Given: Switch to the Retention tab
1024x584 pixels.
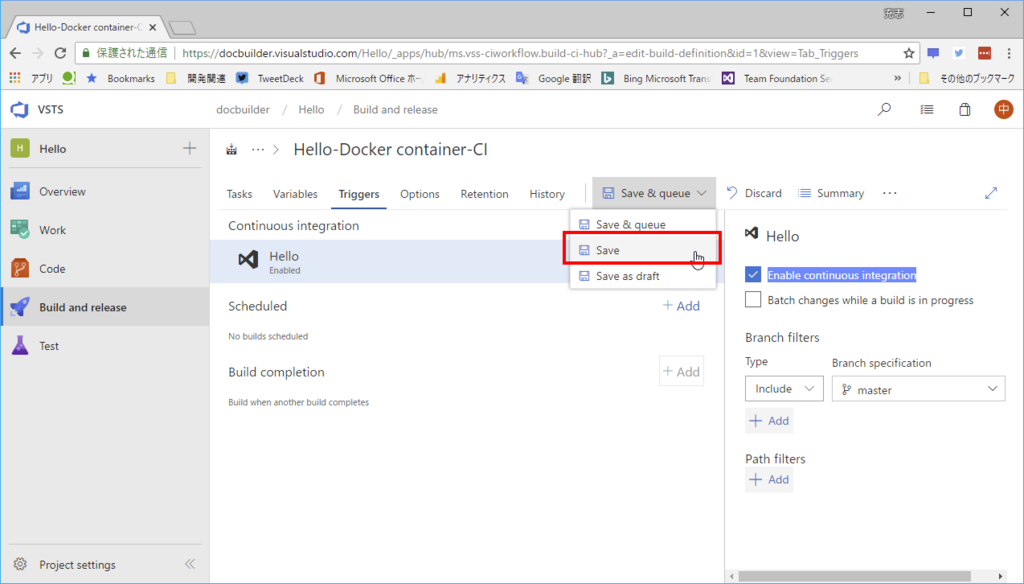Looking at the screenshot, I should coord(484,194).
